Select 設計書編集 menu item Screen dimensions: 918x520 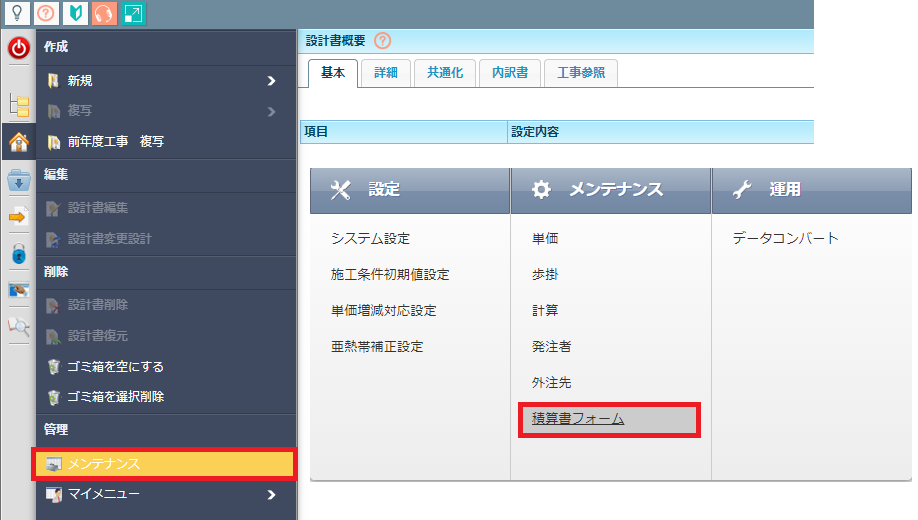(x=166, y=208)
